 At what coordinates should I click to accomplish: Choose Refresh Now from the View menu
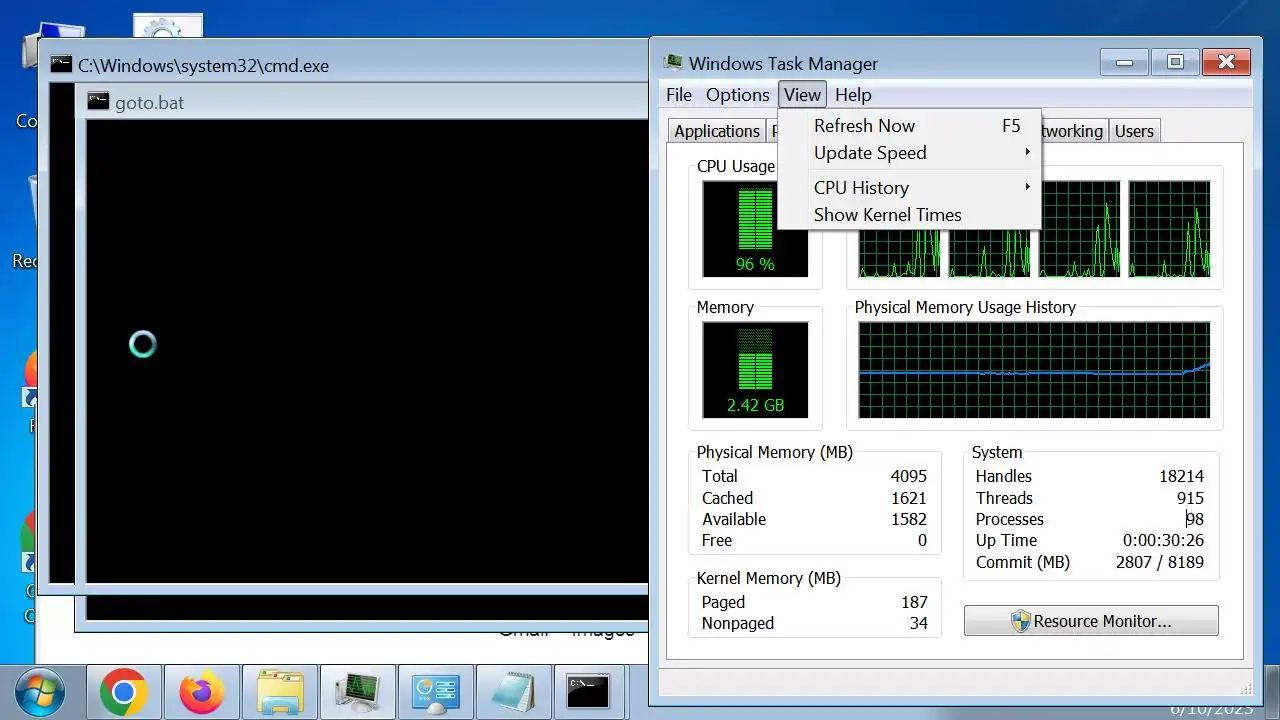[x=910, y=126]
